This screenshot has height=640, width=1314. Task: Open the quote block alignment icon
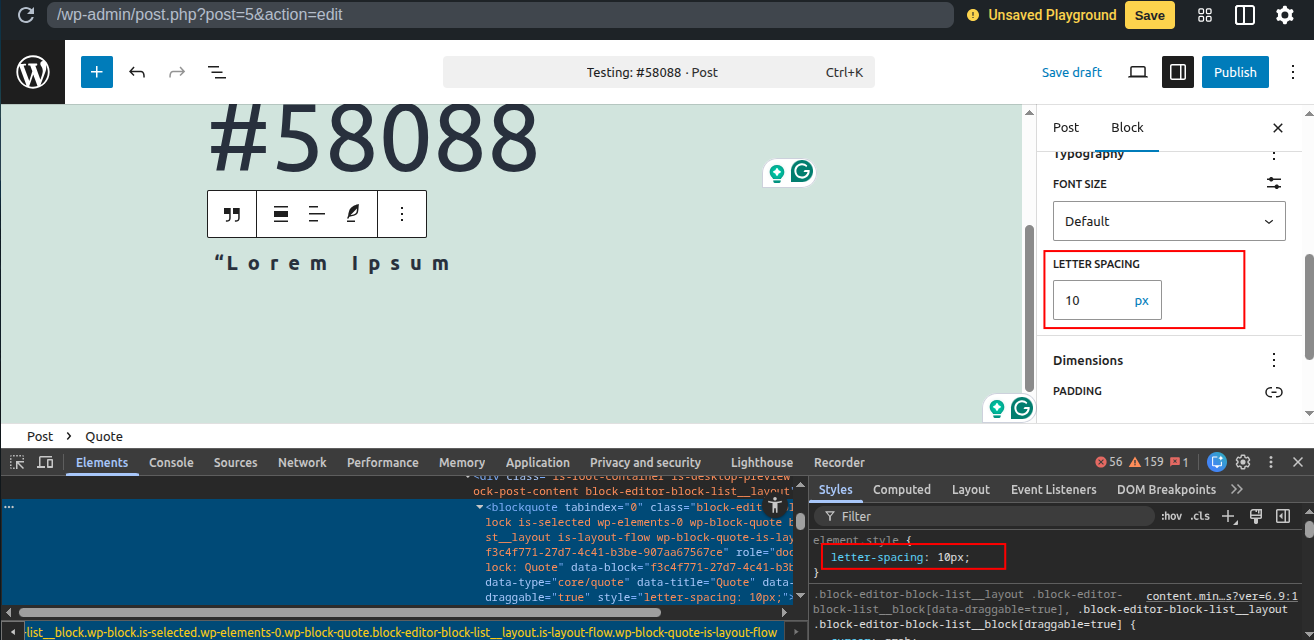click(281, 214)
